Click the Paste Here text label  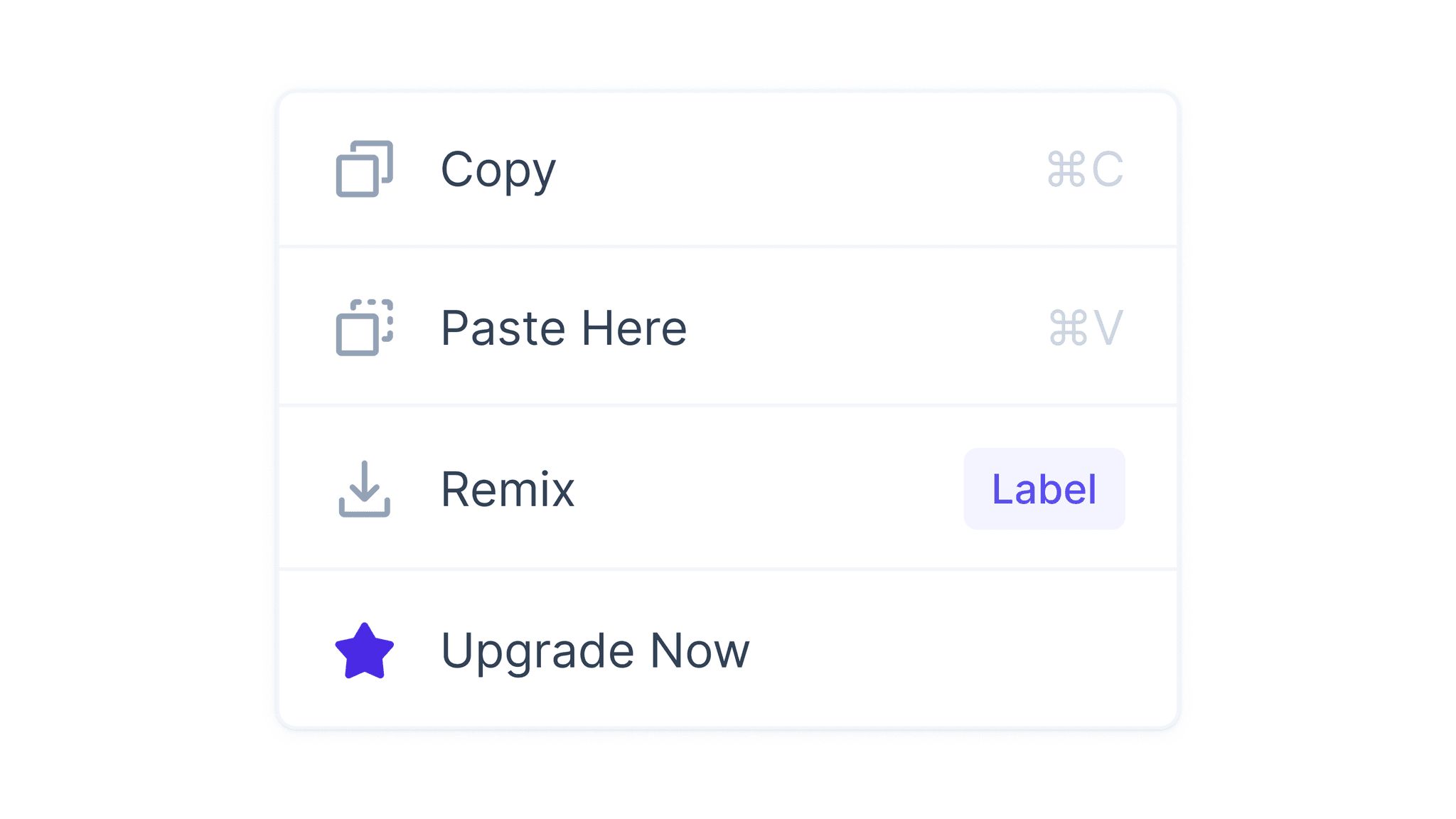click(x=564, y=328)
